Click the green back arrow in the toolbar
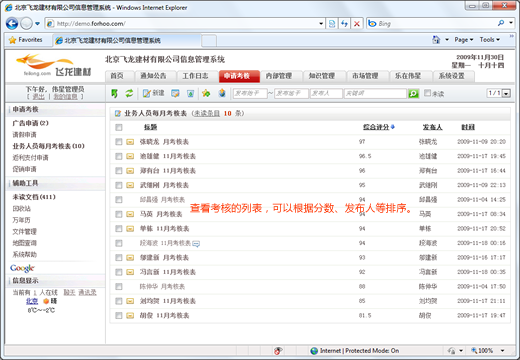520x360 pixels. (114, 93)
